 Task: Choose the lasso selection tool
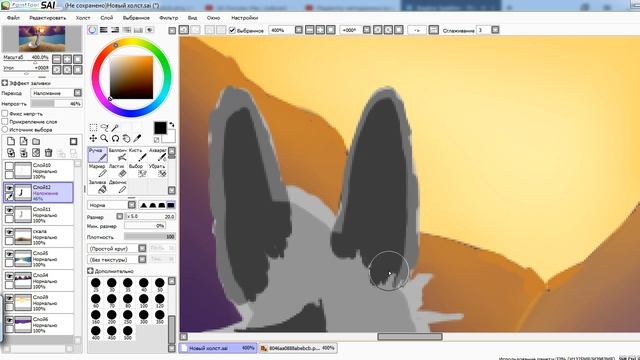(104, 127)
